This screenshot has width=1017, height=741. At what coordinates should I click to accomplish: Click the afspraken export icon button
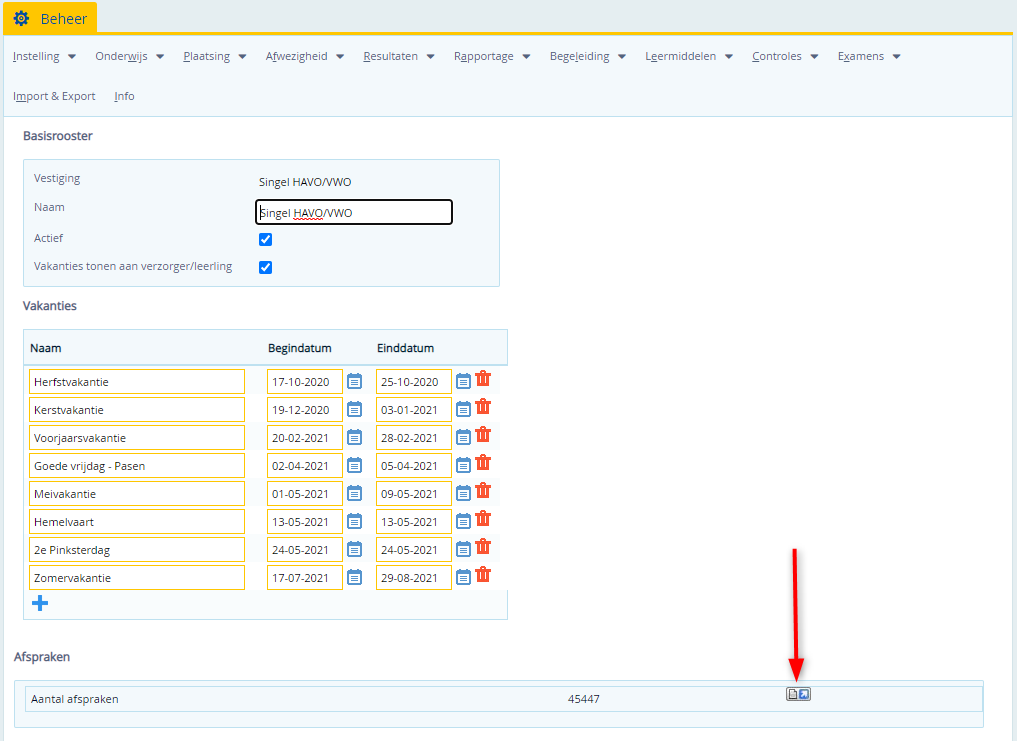tap(798, 694)
